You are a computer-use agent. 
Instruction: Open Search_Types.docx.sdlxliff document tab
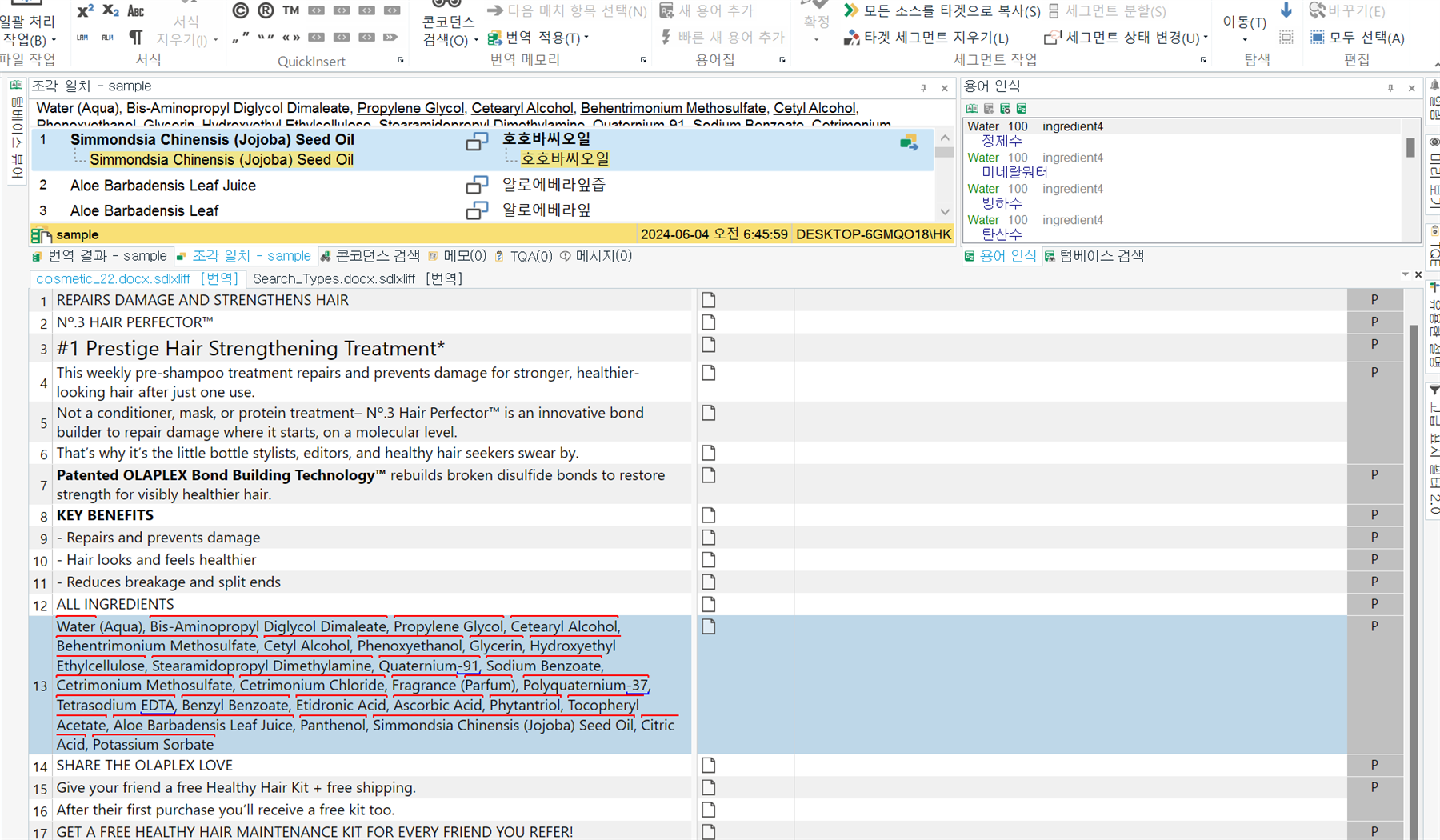[357, 278]
